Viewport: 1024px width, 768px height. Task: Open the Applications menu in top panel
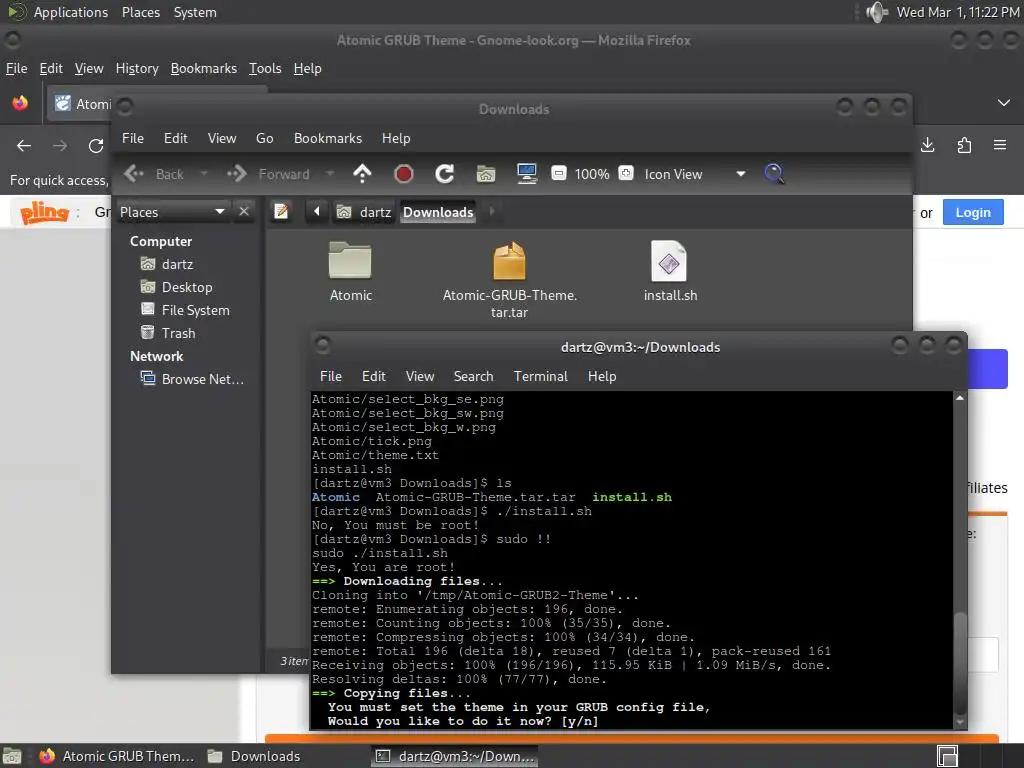(71, 12)
